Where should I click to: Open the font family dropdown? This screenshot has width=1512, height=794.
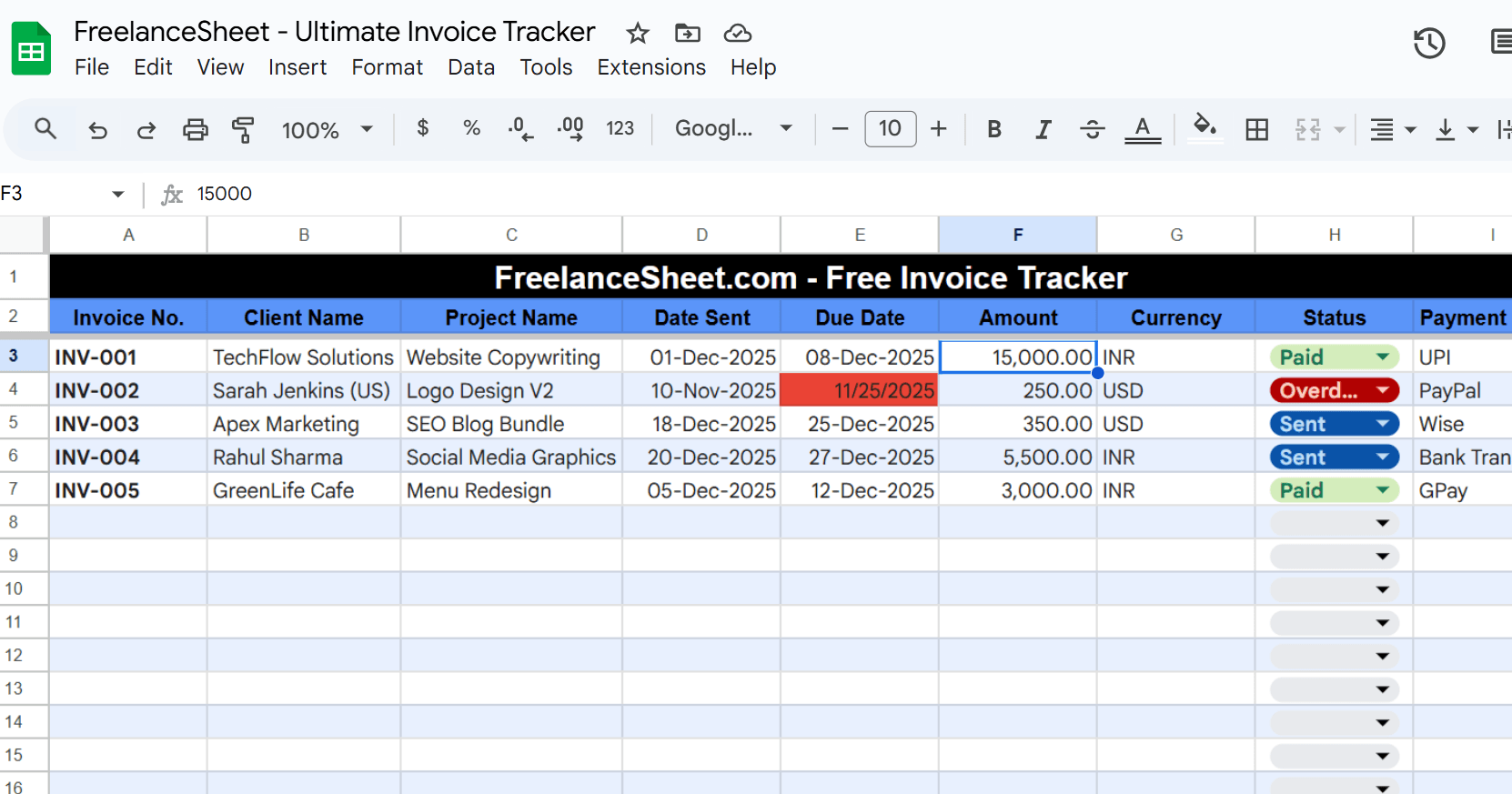click(733, 128)
